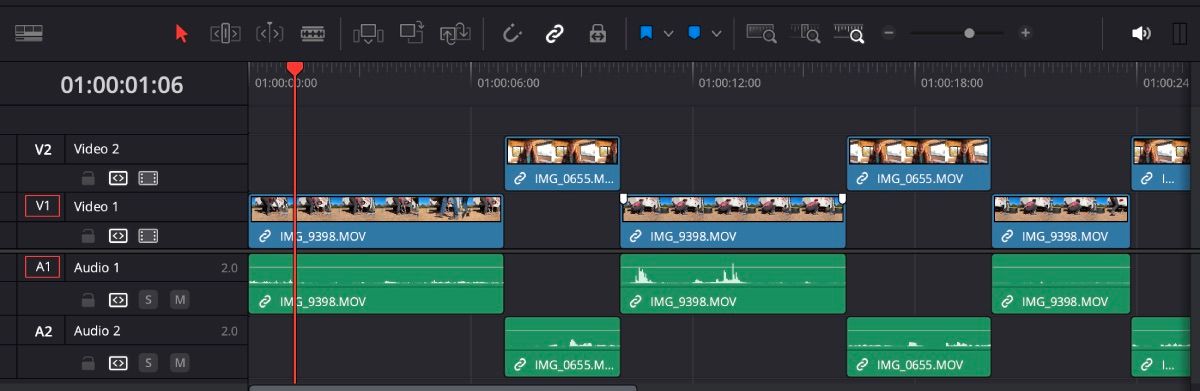Select the Blade Edit tool
Viewport: 1200px width, 391px height.
313,33
